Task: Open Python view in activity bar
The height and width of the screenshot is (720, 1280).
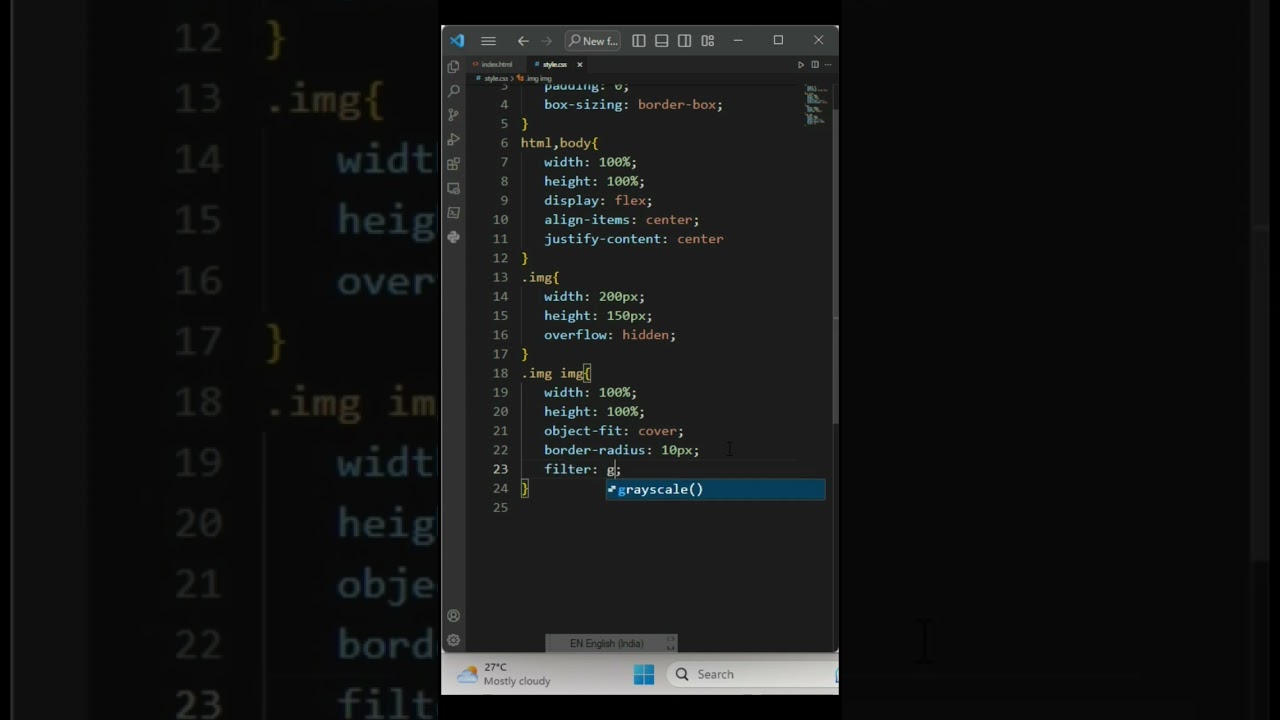Action: (x=454, y=237)
